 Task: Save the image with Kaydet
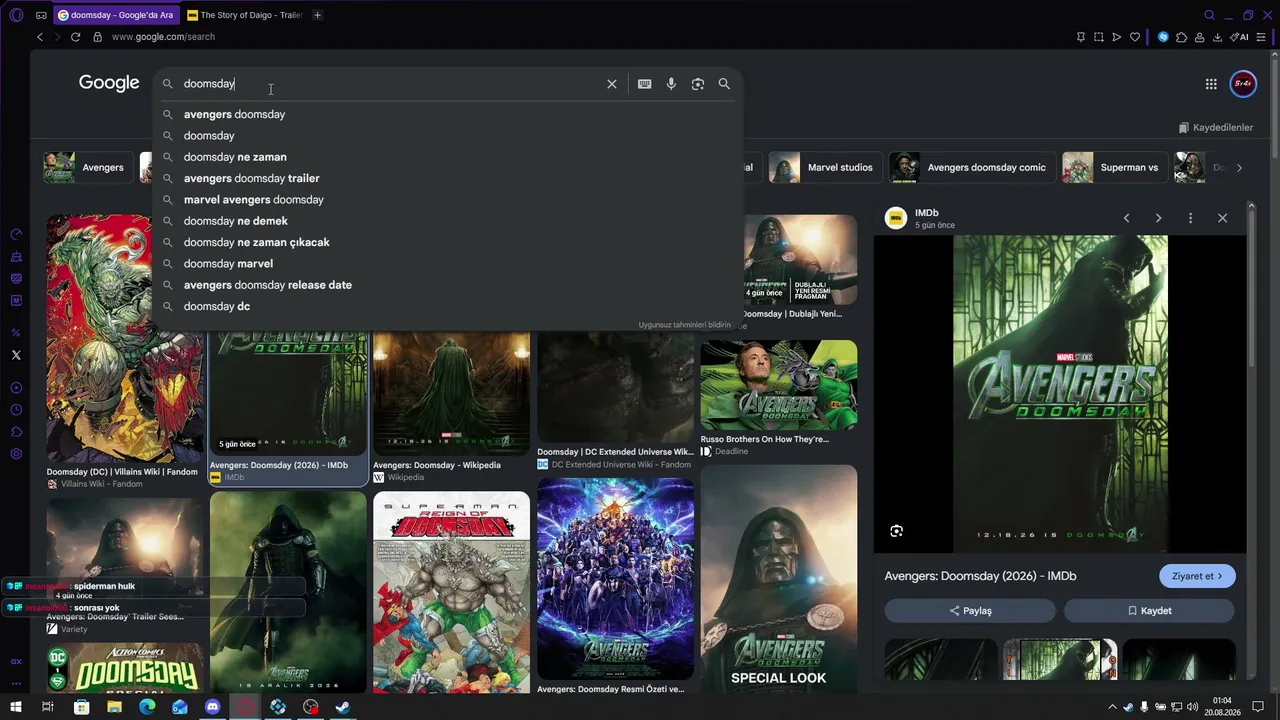[1149, 611]
